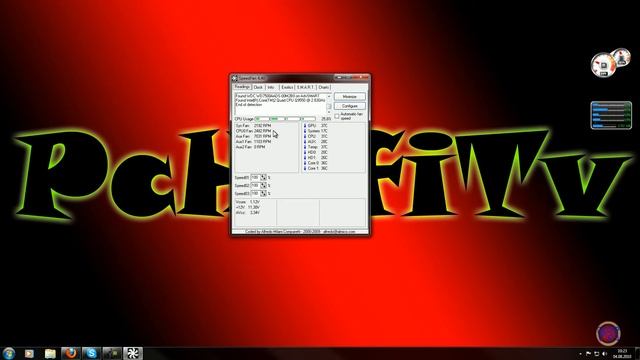Click the Speed02 spinner arrows

263,185
